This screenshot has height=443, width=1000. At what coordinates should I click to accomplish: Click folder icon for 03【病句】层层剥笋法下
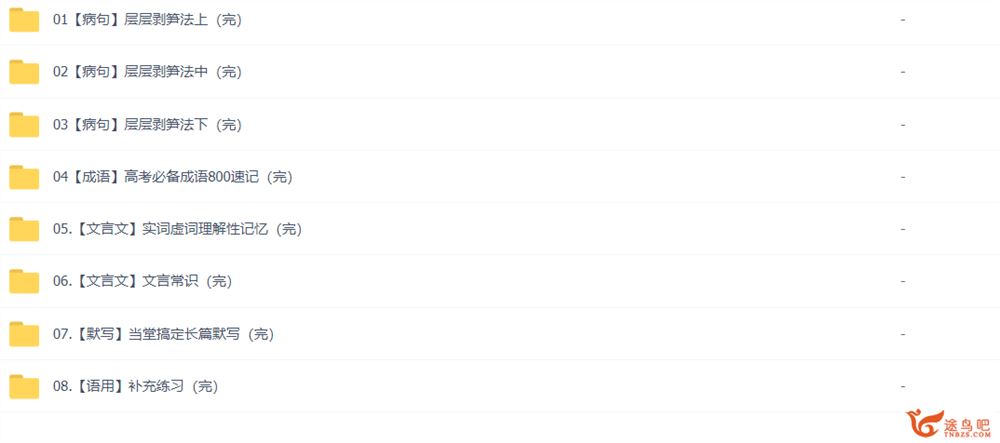click(x=24, y=125)
